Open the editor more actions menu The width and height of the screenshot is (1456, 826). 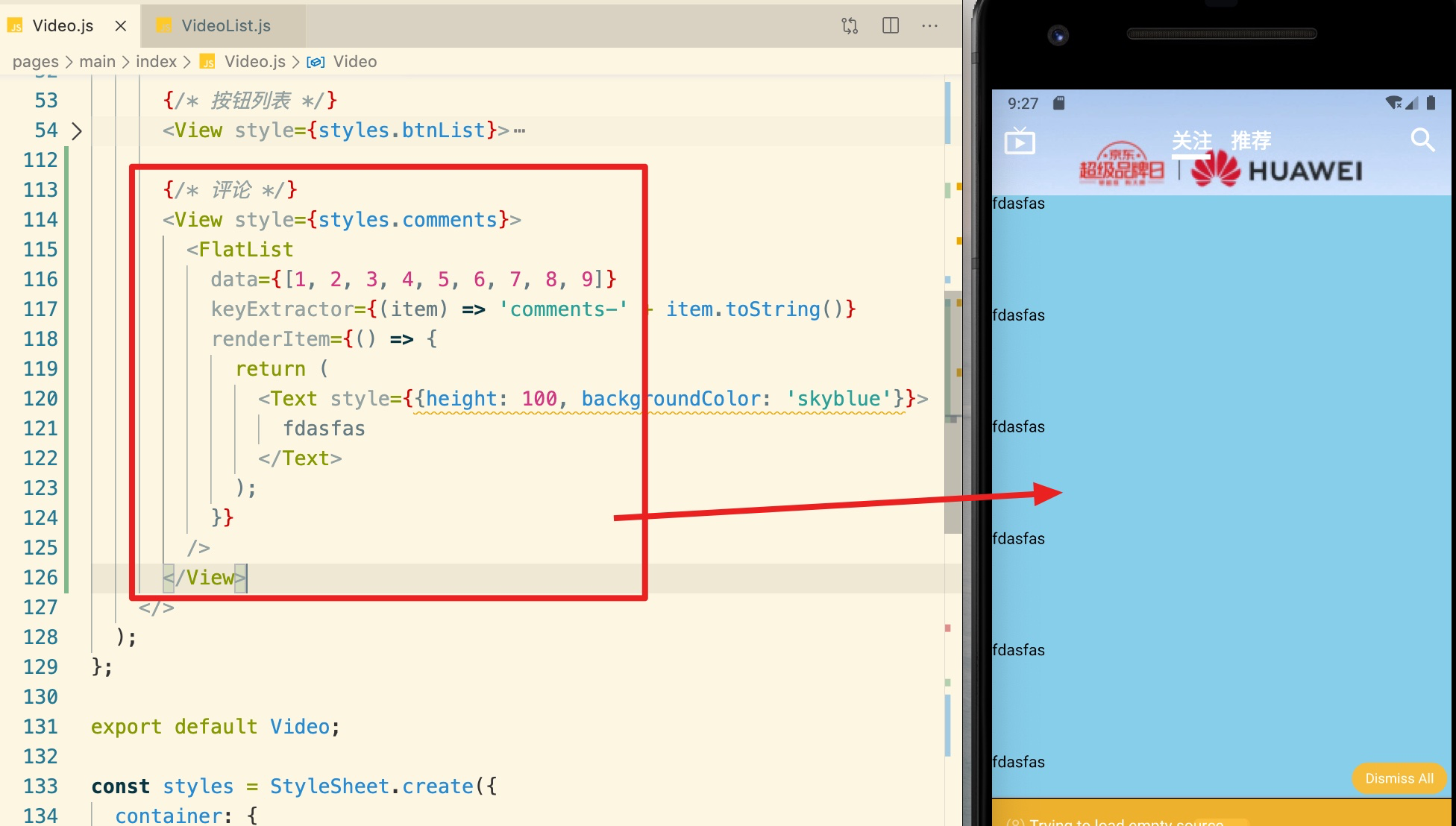[929, 26]
